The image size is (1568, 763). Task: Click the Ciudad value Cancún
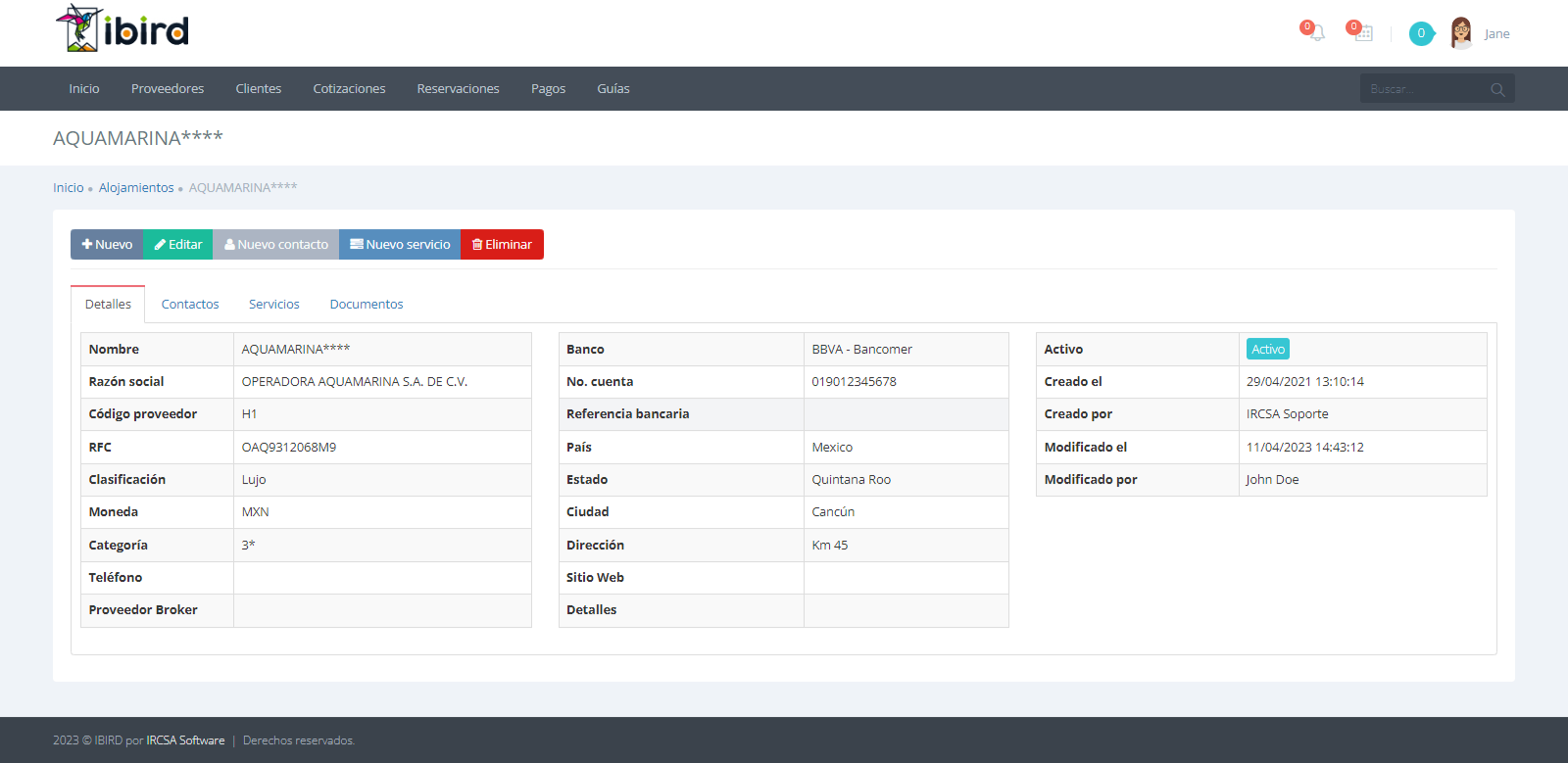[834, 512]
